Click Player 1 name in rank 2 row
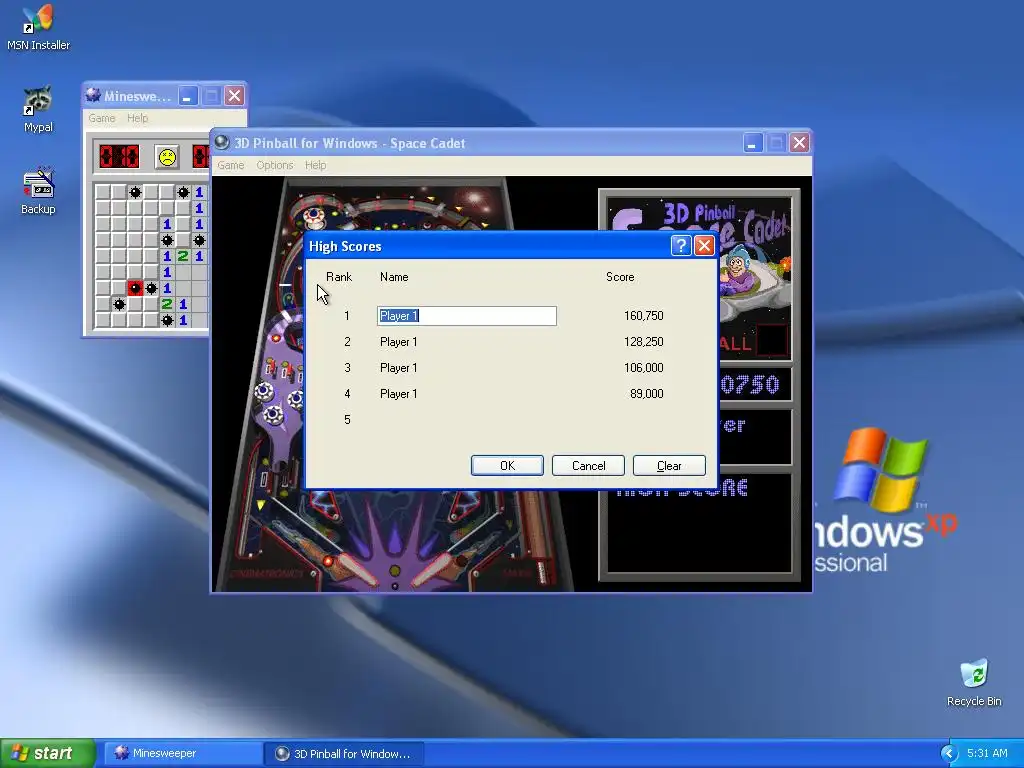Viewport: 1024px width, 768px height. [398, 342]
